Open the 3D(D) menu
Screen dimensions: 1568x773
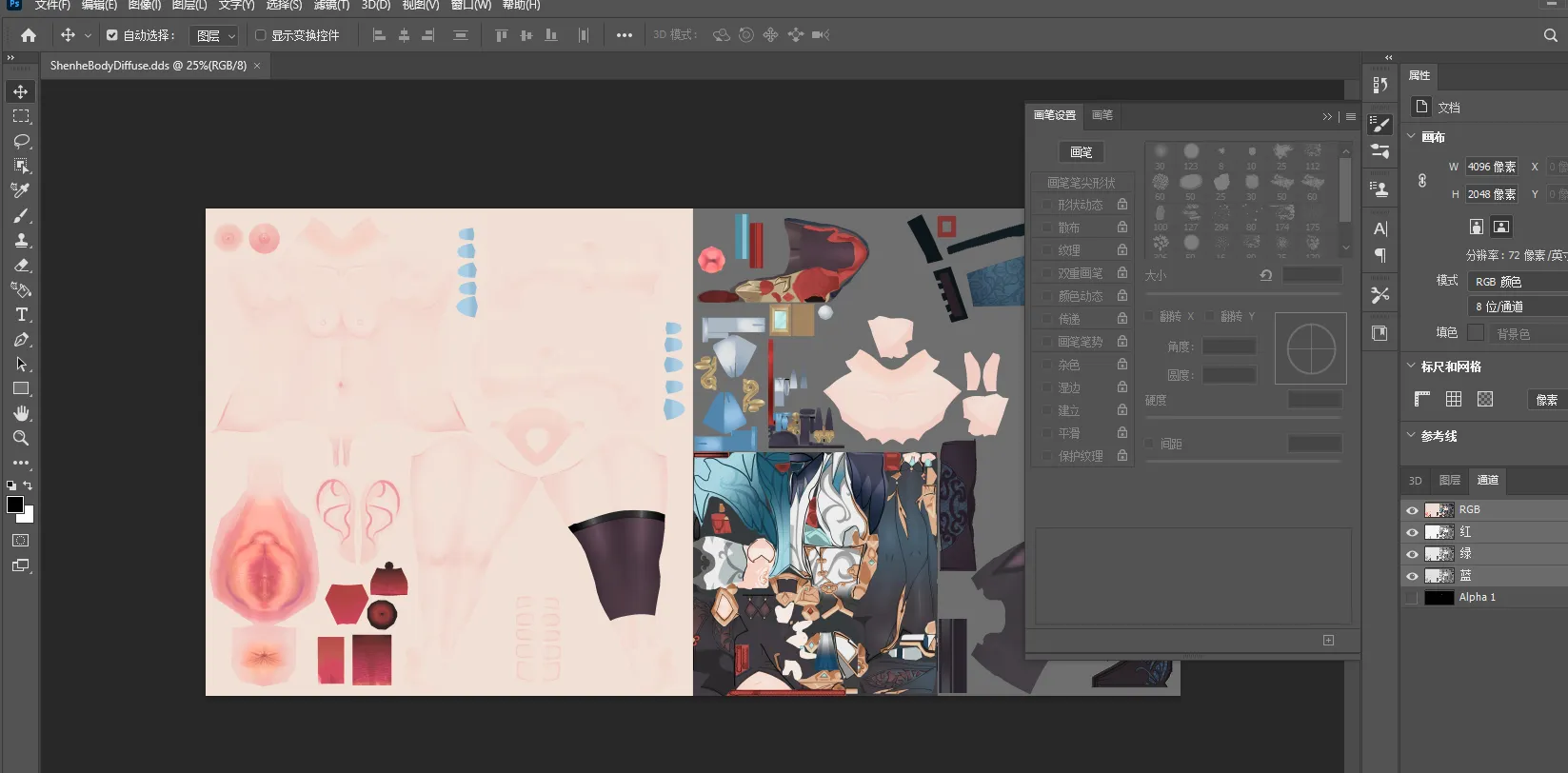(376, 6)
